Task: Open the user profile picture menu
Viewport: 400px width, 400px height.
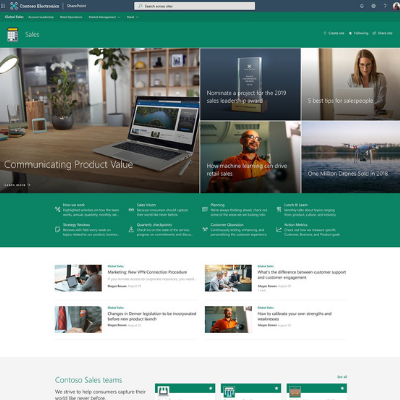Action: (396, 6)
